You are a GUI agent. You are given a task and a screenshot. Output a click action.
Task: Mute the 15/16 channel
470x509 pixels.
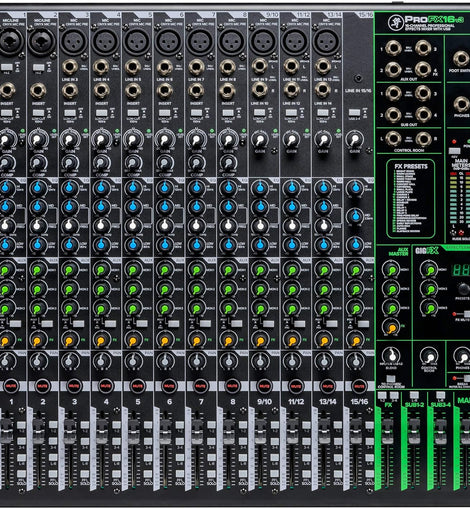pyautogui.click(x=359, y=386)
